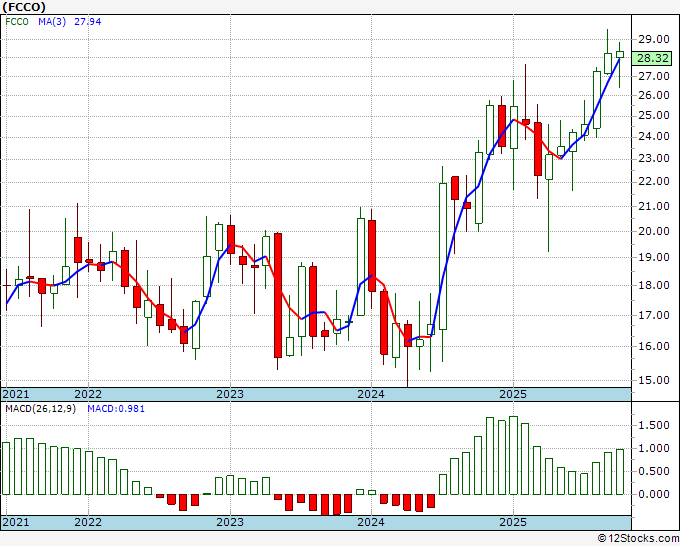Image resolution: width=680 pixels, height=546 pixels.
Task: Click the 20.00 price axis label
Action: [x=653, y=231]
